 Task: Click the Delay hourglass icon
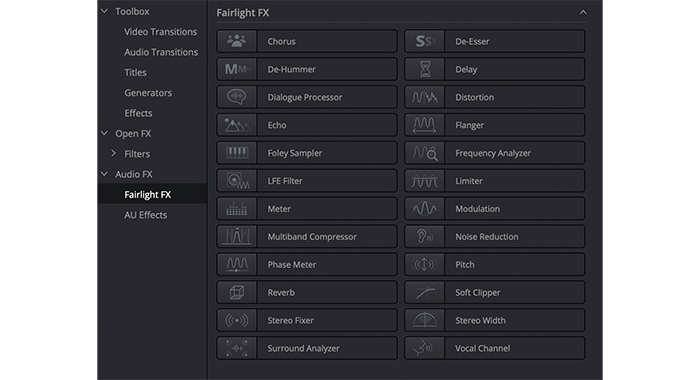coord(425,69)
